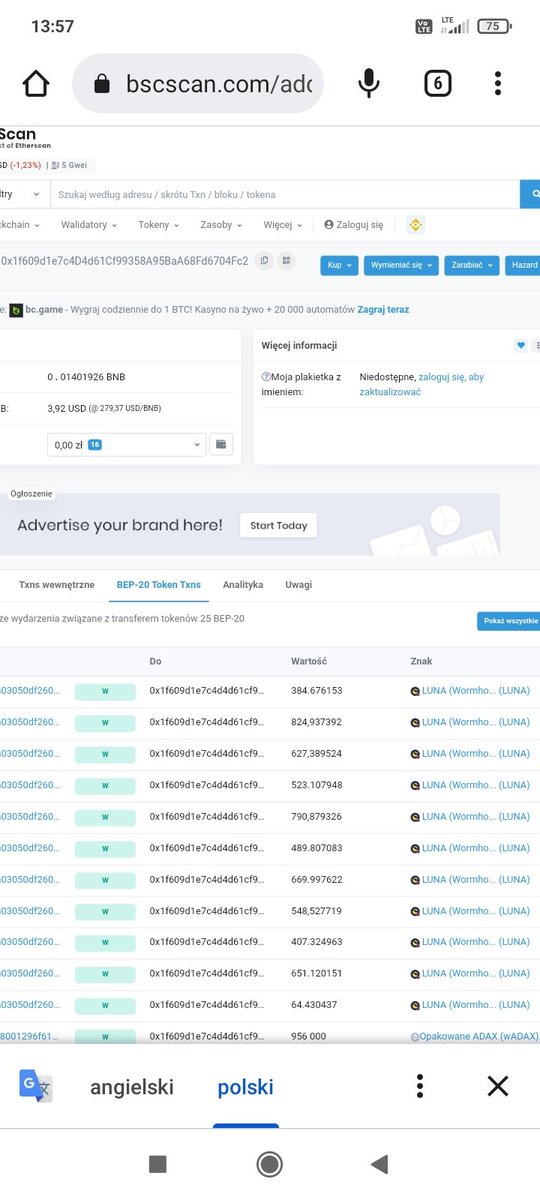540x1200 pixels.
Task: Open the translate bar three-dot options
Action: [x=420, y=1086]
